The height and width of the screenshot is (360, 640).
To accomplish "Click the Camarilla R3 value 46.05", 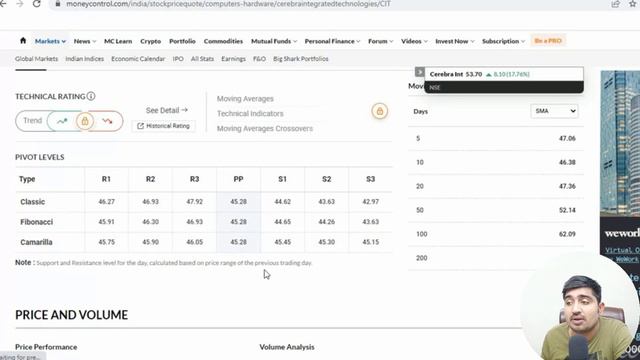I will [x=194, y=242].
